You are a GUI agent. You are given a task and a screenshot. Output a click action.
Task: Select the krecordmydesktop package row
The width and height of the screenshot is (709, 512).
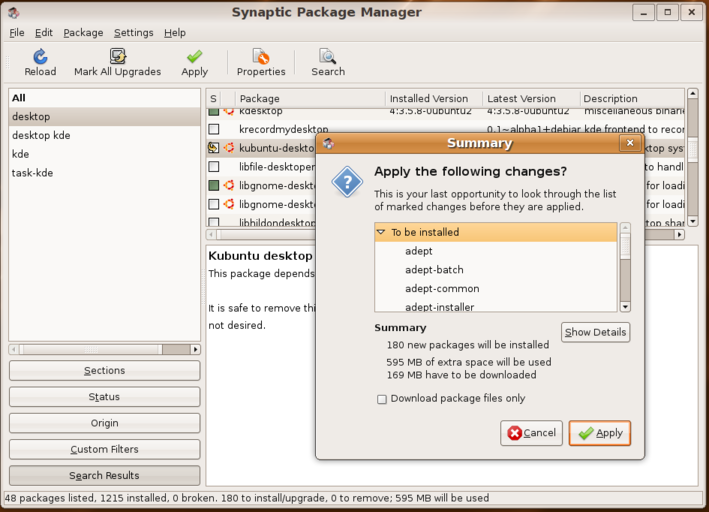[445, 129]
